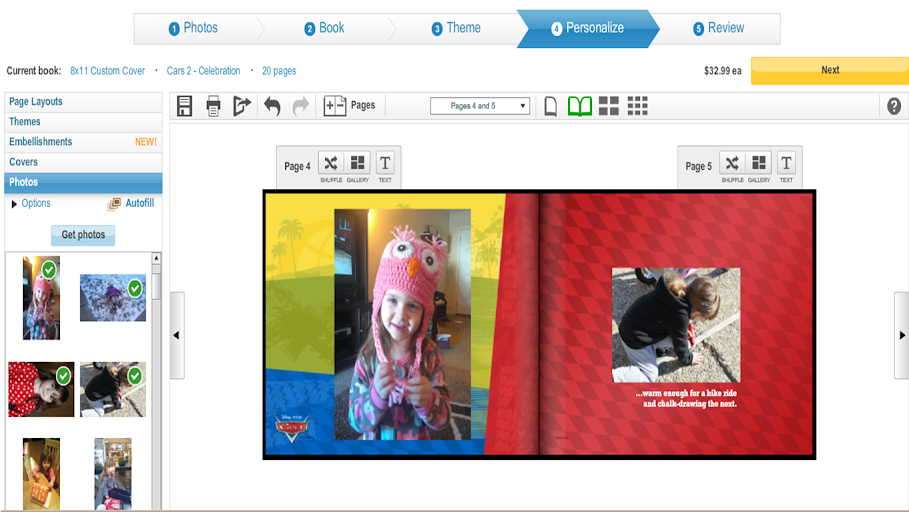Click the bike ride caption text
Screen dimensions: 909x512
tap(687, 398)
